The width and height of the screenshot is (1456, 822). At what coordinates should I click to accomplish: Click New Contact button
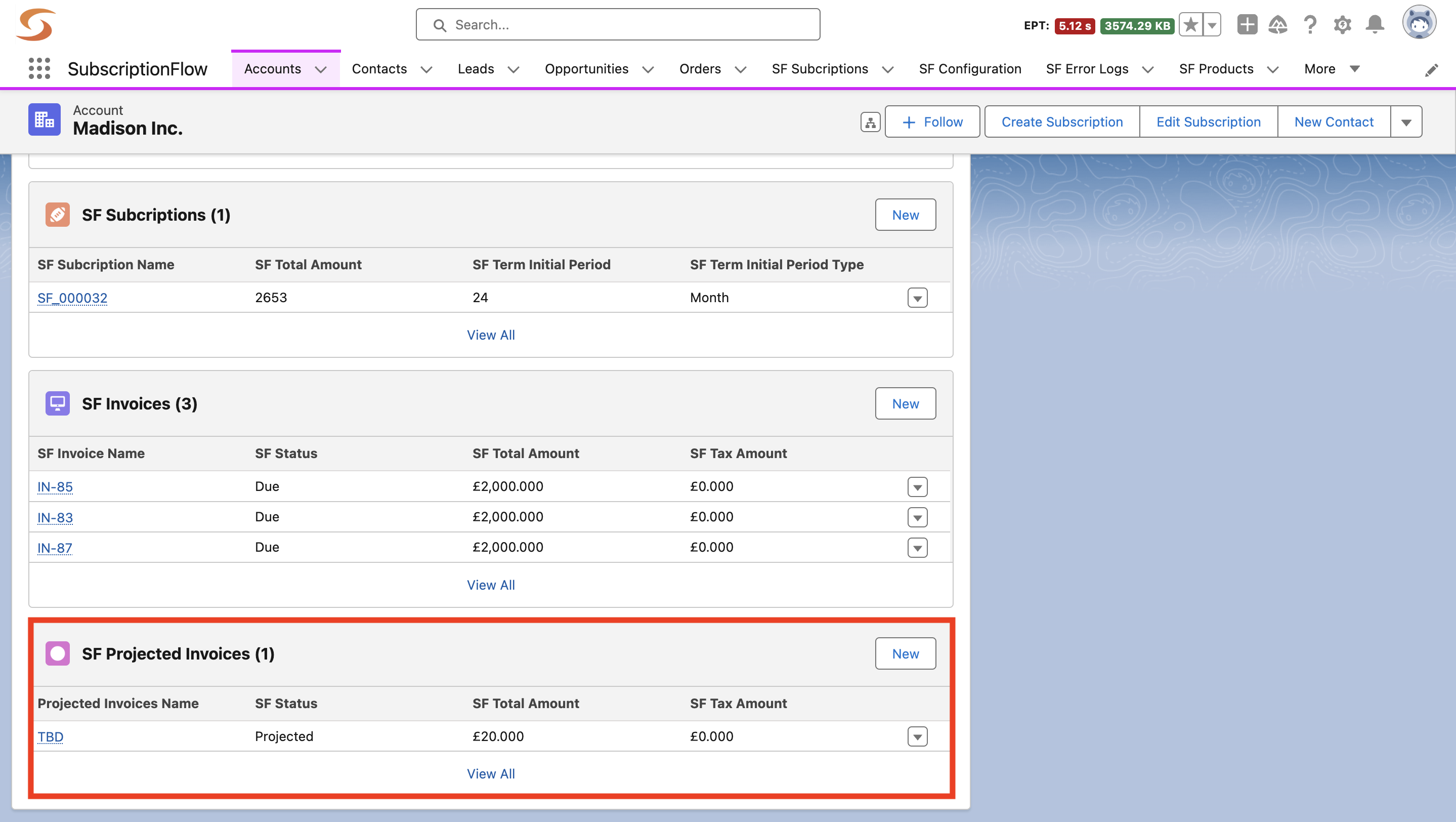click(x=1334, y=121)
